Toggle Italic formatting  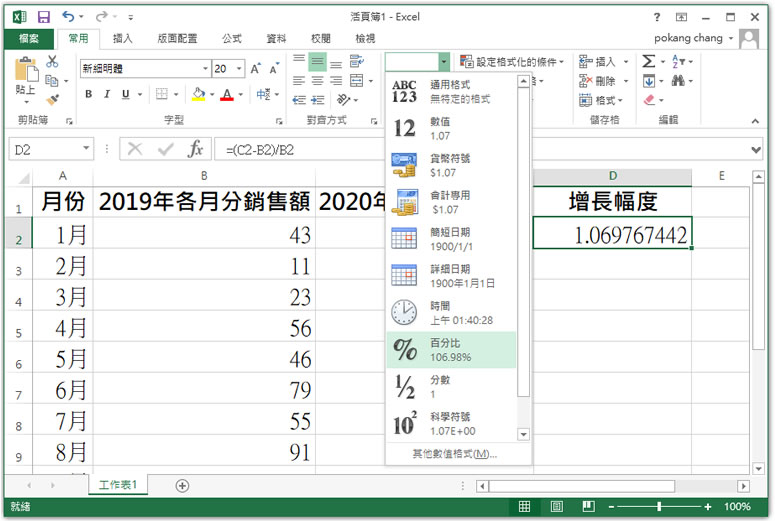(x=107, y=94)
